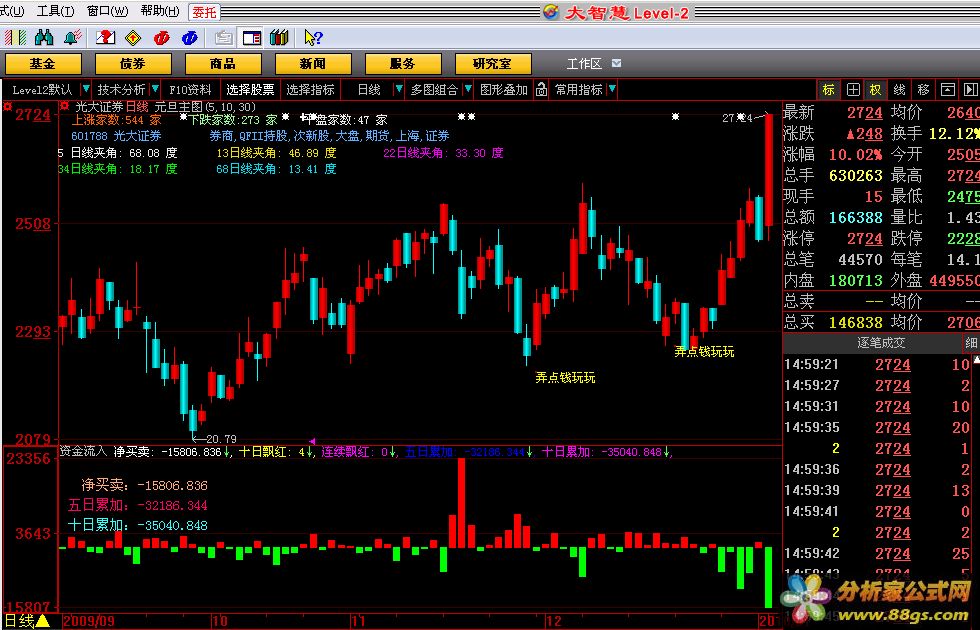The width and height of the screenshot is (980, 630).
Task: Open the F10资料 tab
Action: pos(190,90)
